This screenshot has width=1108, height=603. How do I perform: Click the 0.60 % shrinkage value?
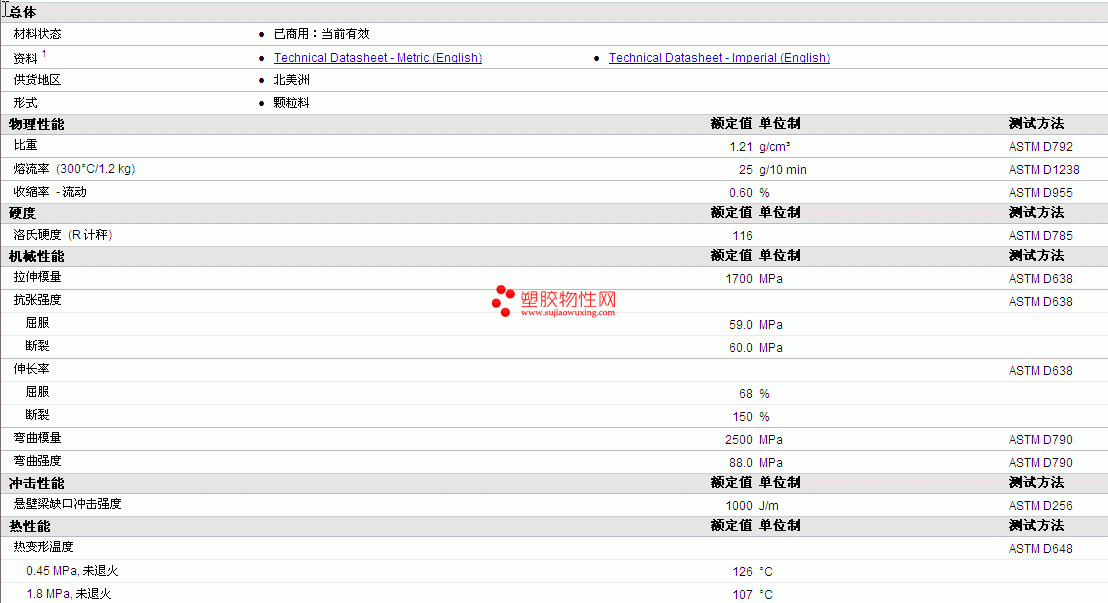pos(749,193)
